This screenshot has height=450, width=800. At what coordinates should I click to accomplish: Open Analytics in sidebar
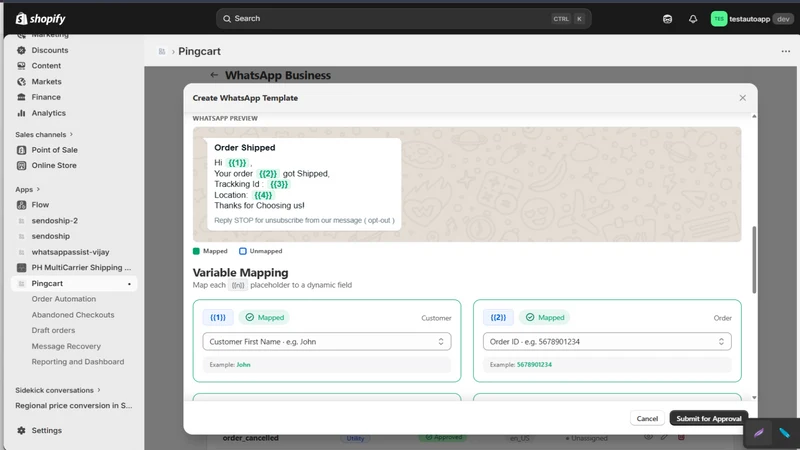48,113
